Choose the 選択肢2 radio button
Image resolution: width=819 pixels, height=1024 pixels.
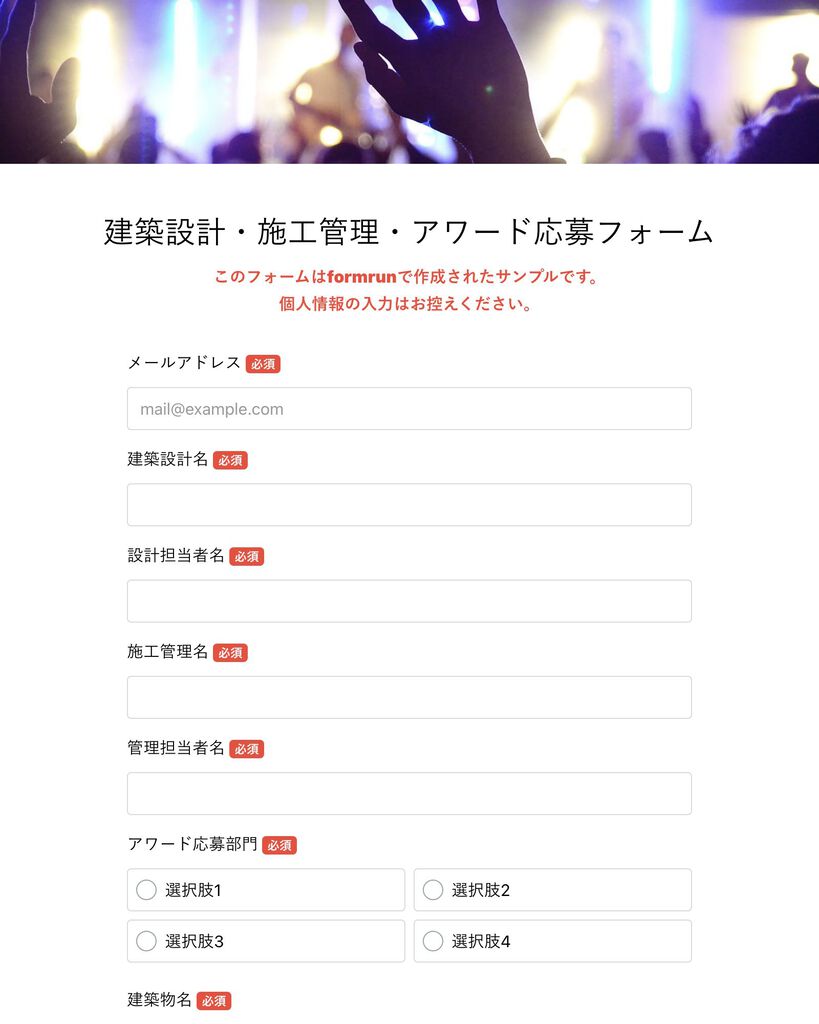[553, 889]
